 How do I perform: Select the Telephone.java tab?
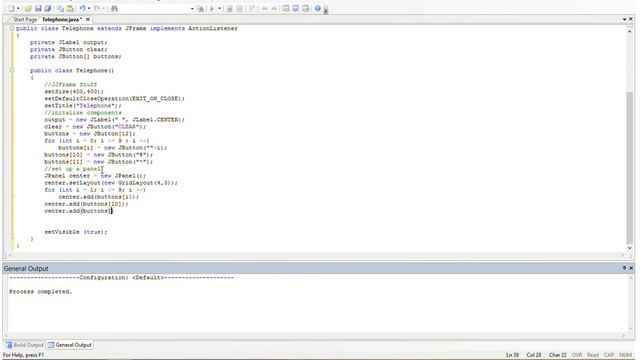click(x=62, y=20)
